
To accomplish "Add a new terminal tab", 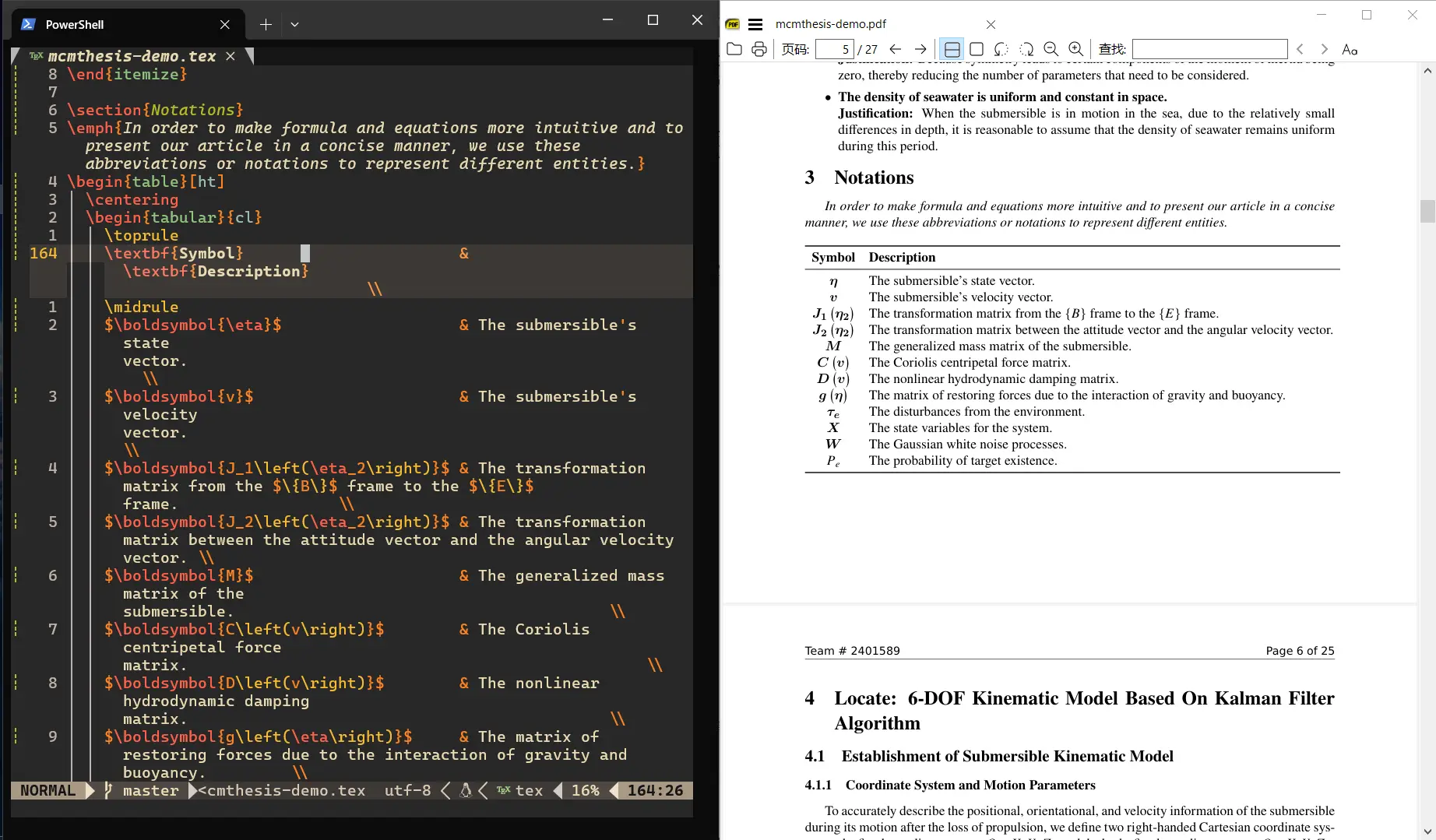I will 266,24.
